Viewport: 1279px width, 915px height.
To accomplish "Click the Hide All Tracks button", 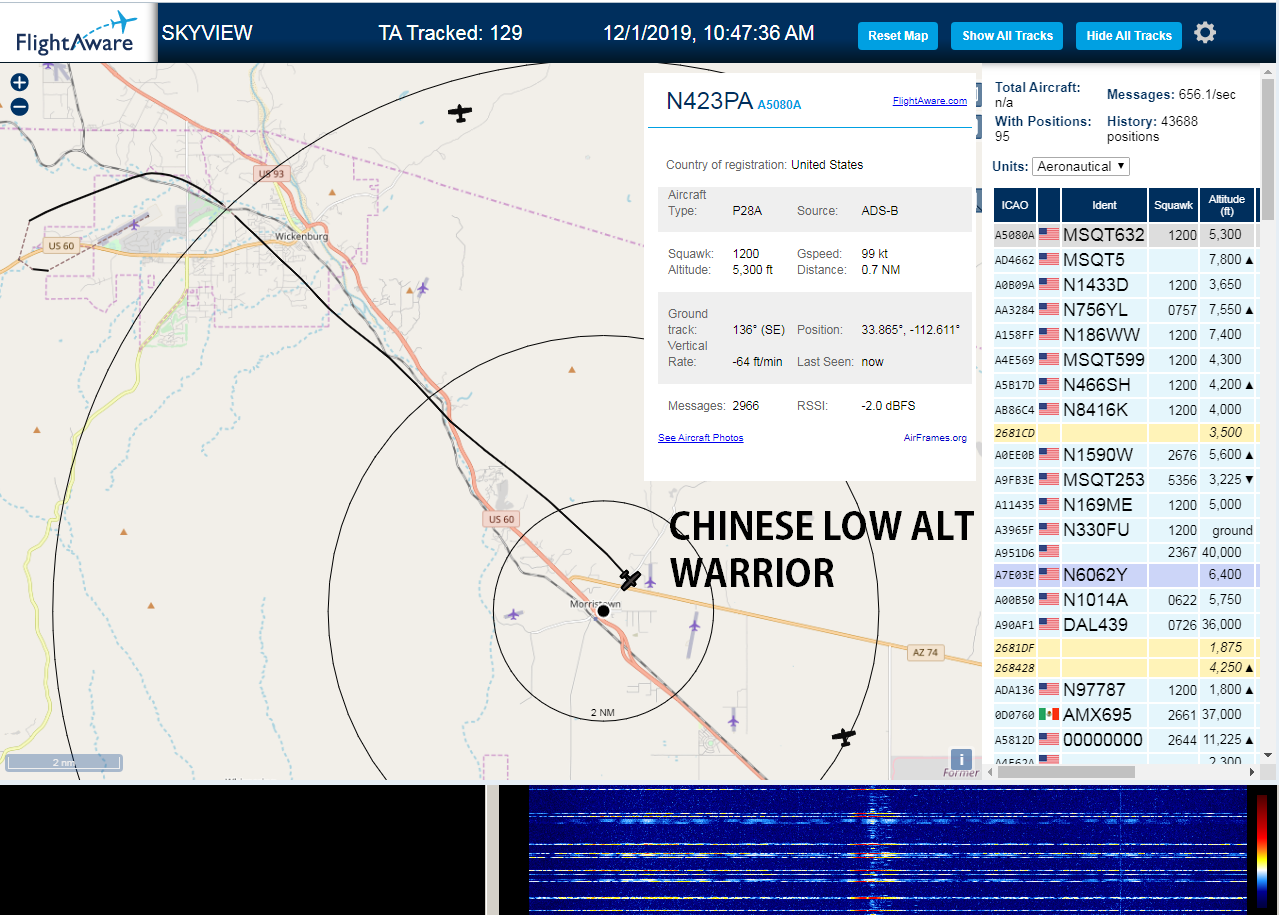I will tap(1129, 36).
